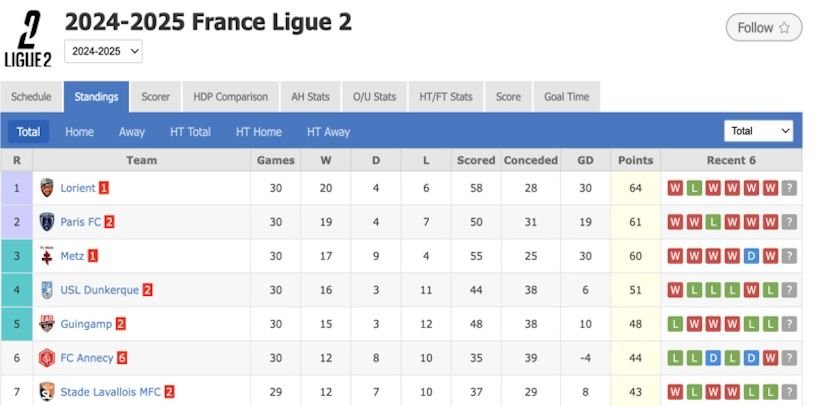Image resolution: width=813 pixels, height=406 pixels.
Task: Click the red card badge beside FC Annecy
Action: [122, 358]
